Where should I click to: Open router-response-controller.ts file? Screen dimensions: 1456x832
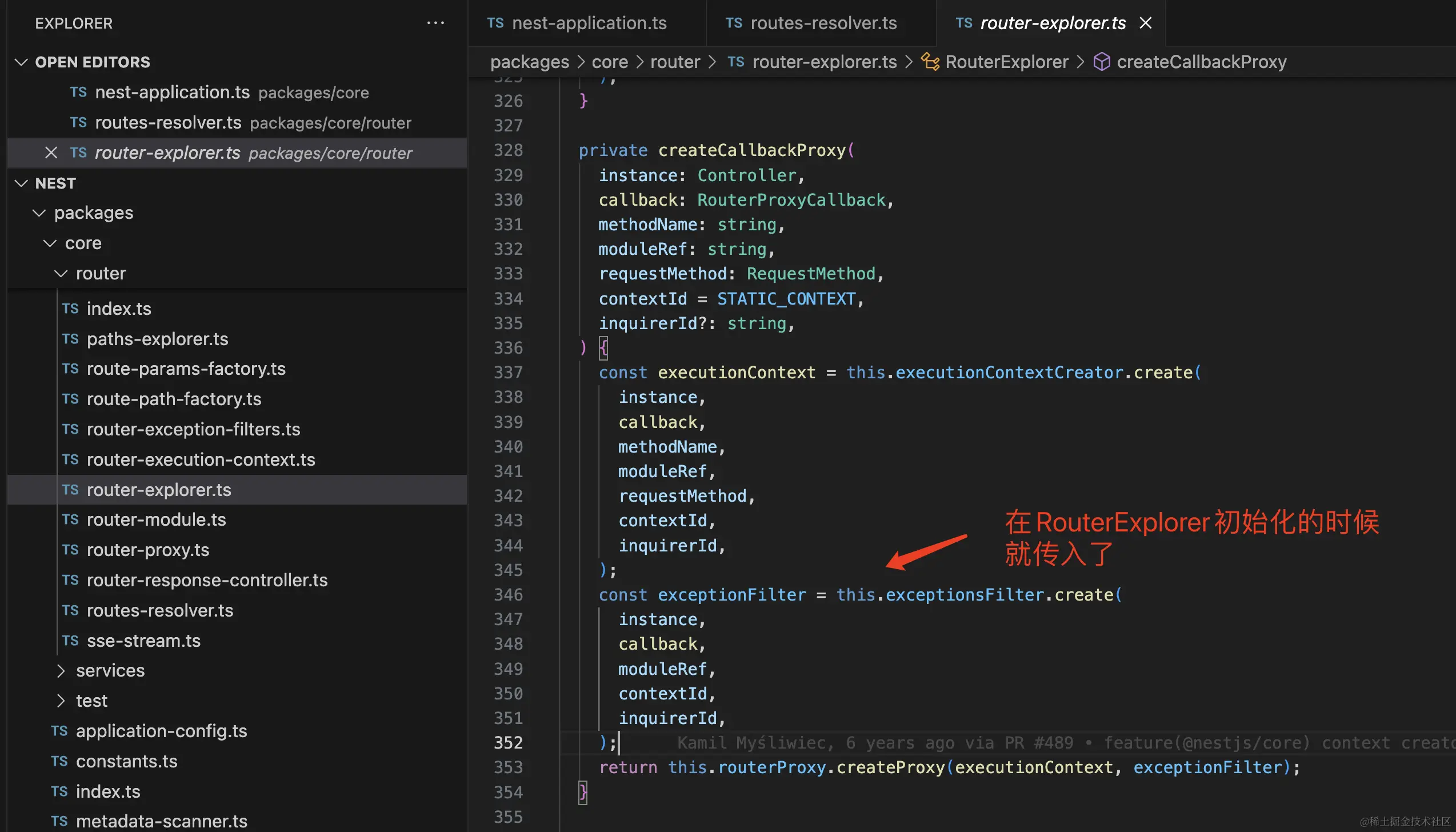[x=237, y=580]
